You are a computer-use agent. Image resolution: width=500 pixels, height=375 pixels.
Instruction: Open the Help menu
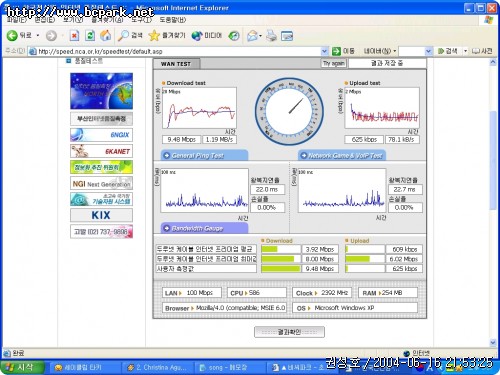tap(172, 20)
